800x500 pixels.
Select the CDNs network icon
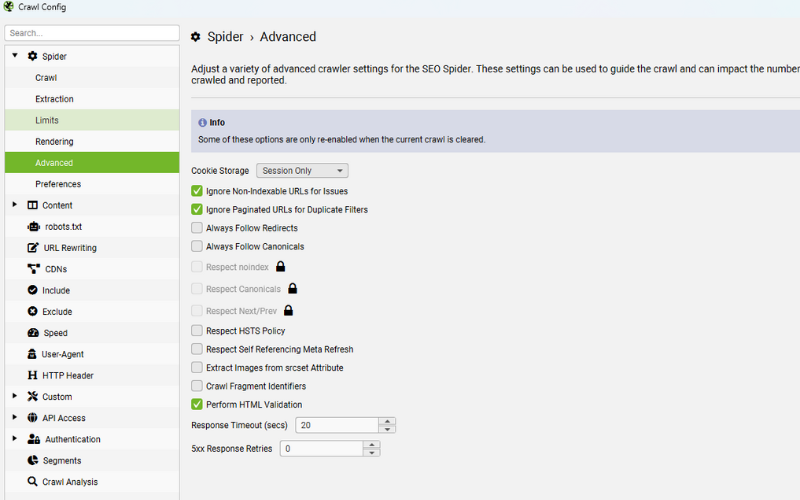click(34, 269)
